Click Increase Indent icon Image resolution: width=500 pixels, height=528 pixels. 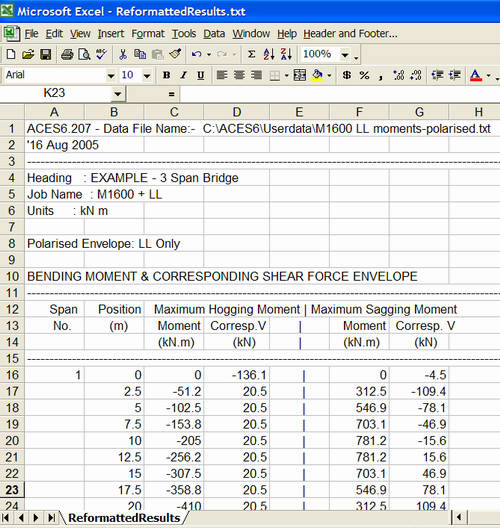pos(455,75)
